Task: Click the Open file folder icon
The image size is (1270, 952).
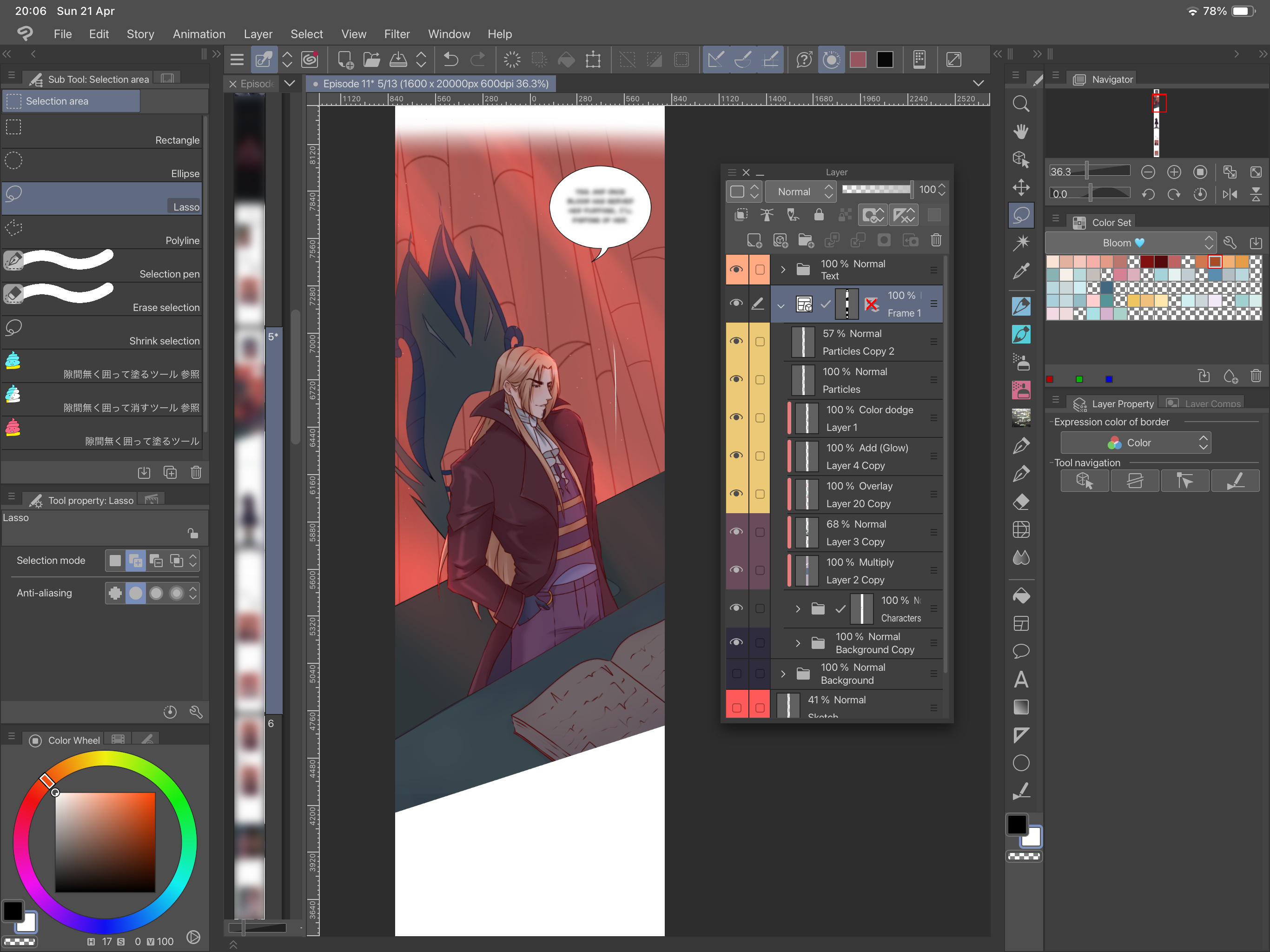Action: point(371,59)
